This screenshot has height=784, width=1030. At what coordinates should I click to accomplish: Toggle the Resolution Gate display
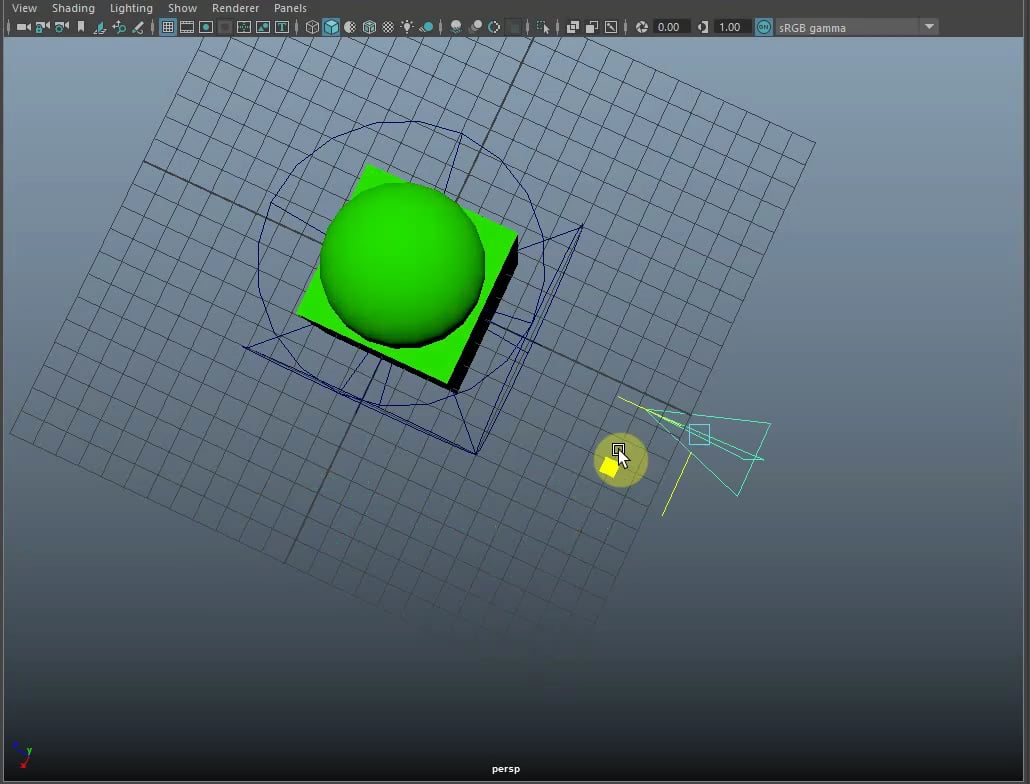206,27
